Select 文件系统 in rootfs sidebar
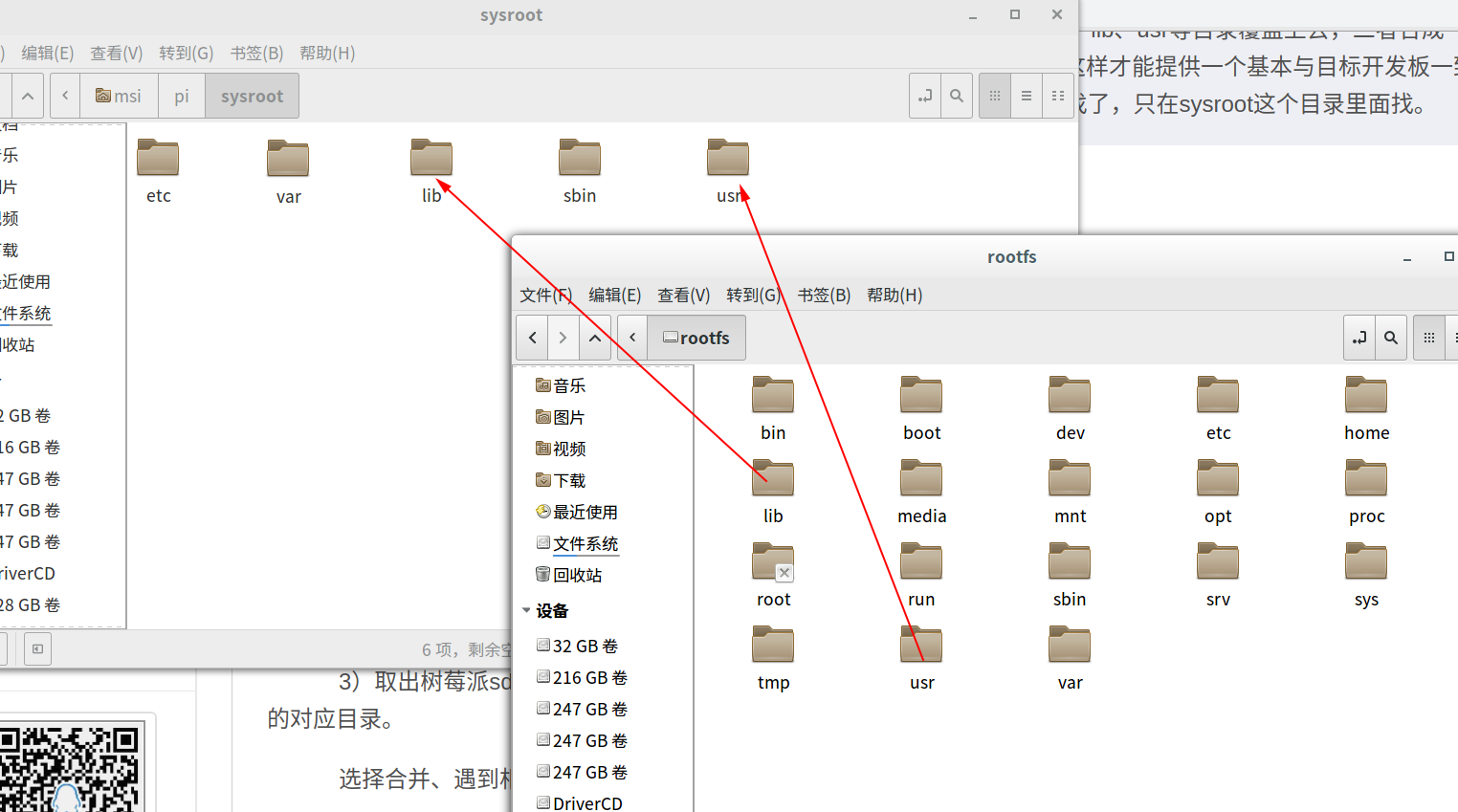Image resolution: width=1458 pixels, height=812 pixels. (x=577, y=543)
